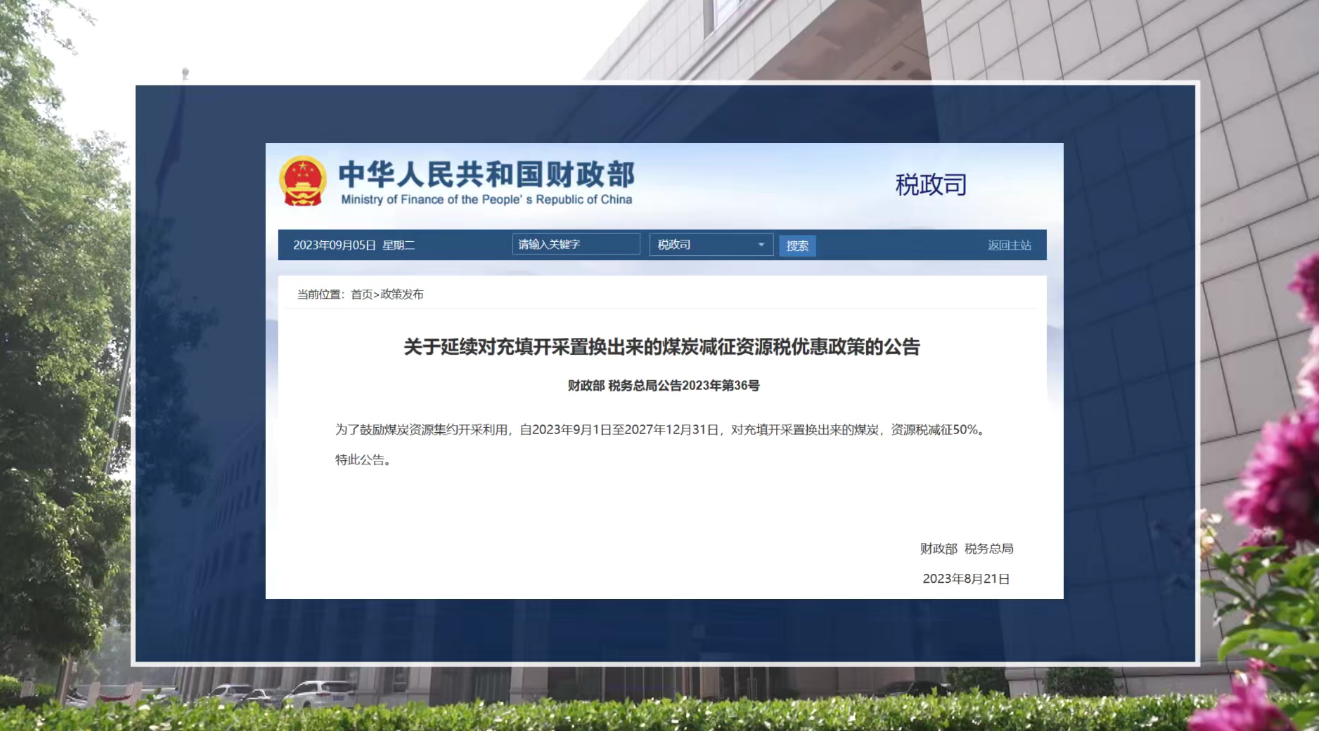Screen dimensions: 1319x731
Task: Click the 税政司 header label
Action: click(931, 185)
